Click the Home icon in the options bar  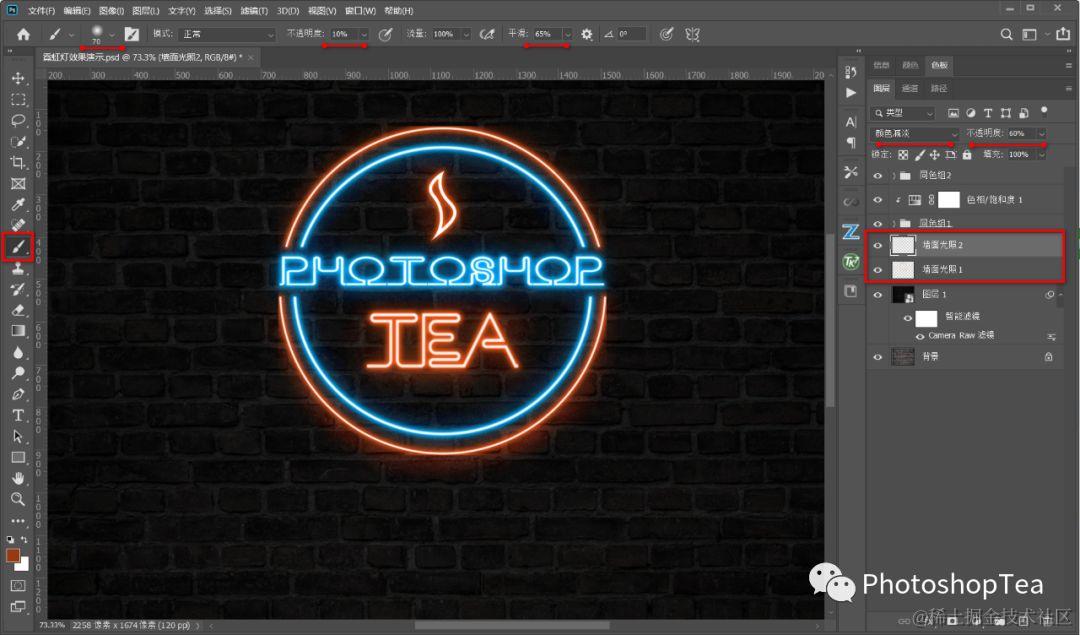(x=23, y=34)
